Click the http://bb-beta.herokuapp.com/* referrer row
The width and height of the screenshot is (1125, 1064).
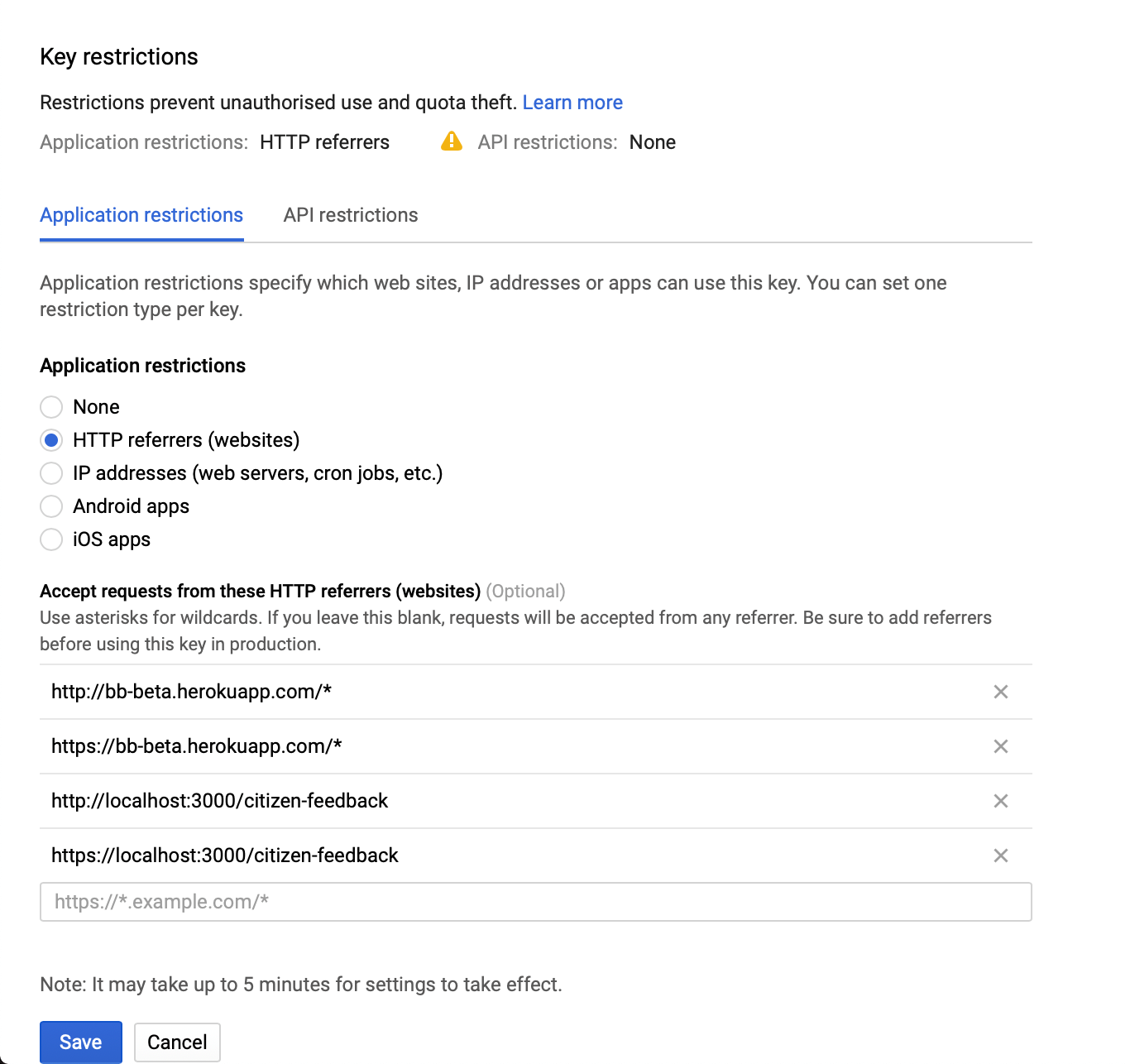click(x=191, y=692)
